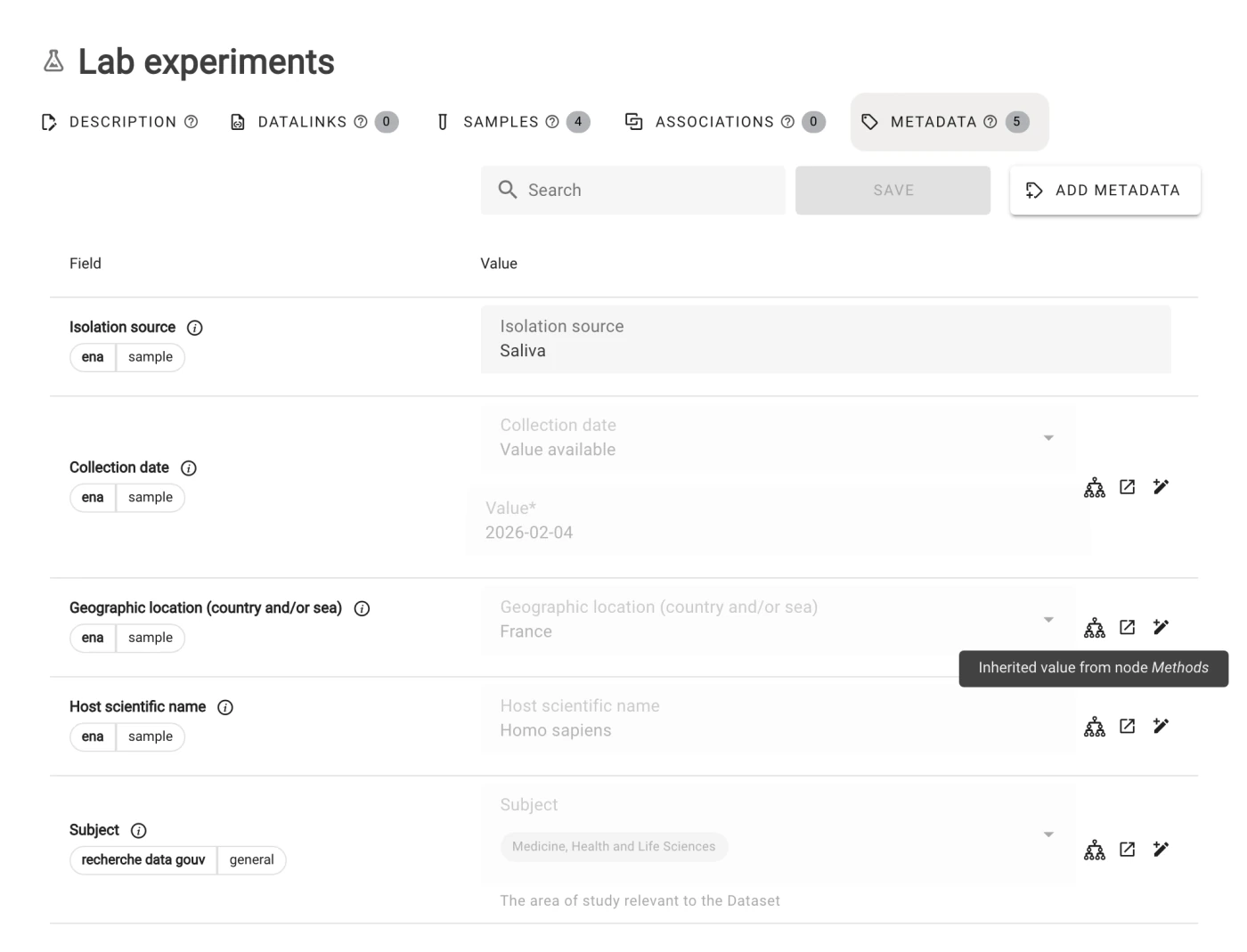This screenshot has width=1247, height=952.
Task: Open the Collection date external link icon
Action: (1128, 487)
